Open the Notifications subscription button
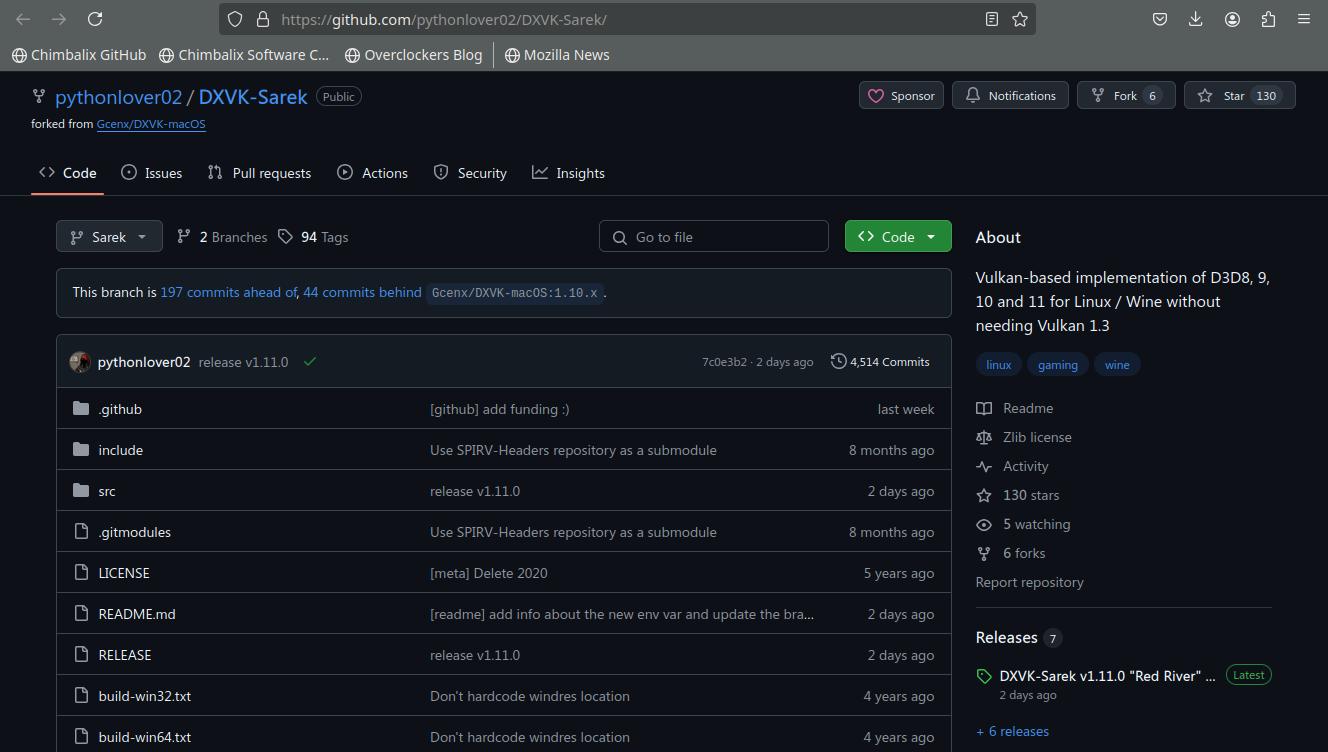Screen dimensions: 1328x752 point(1010,96)
